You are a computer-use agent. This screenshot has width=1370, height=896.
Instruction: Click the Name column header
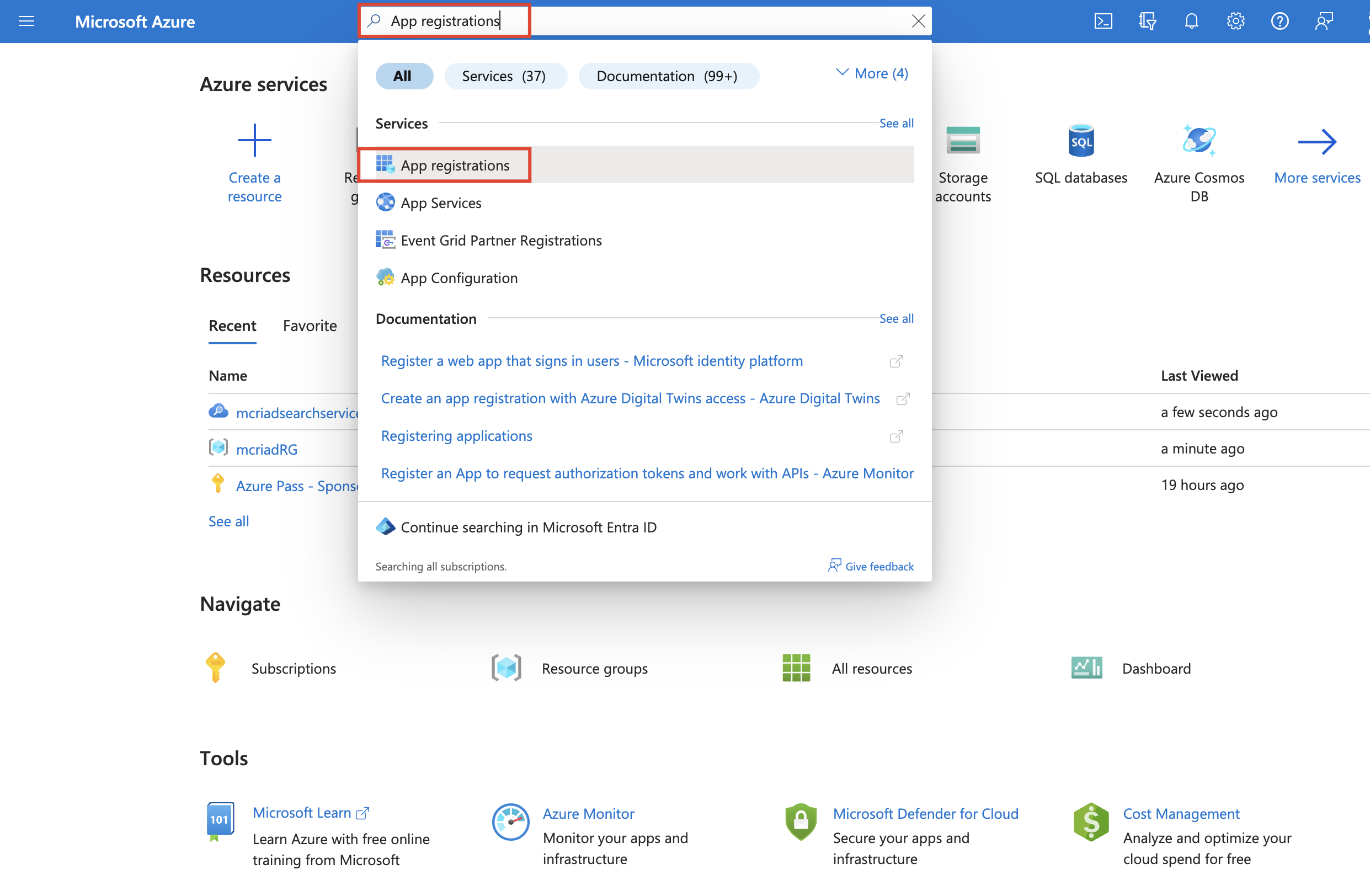228,376
